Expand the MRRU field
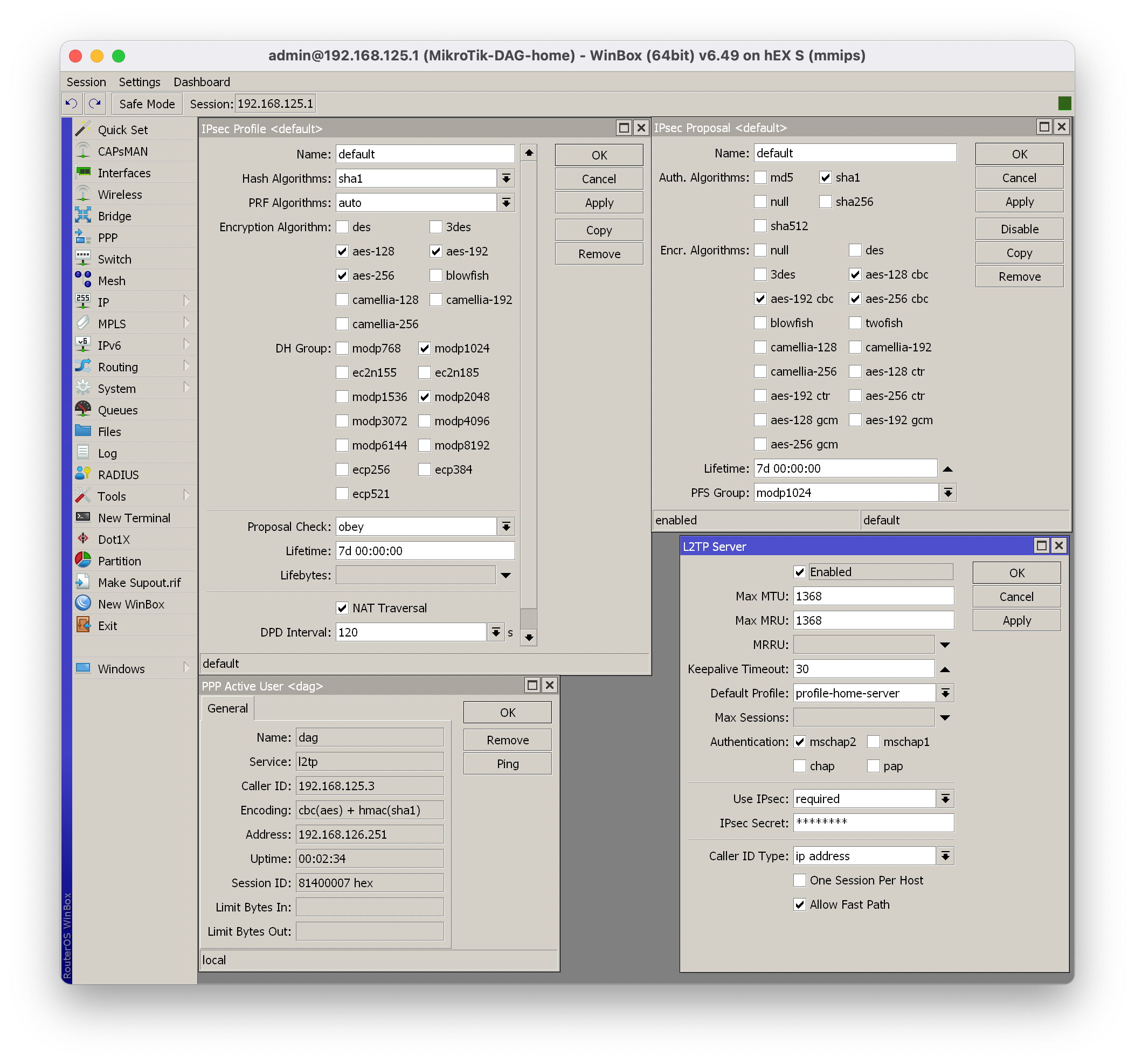 (945, 645)
